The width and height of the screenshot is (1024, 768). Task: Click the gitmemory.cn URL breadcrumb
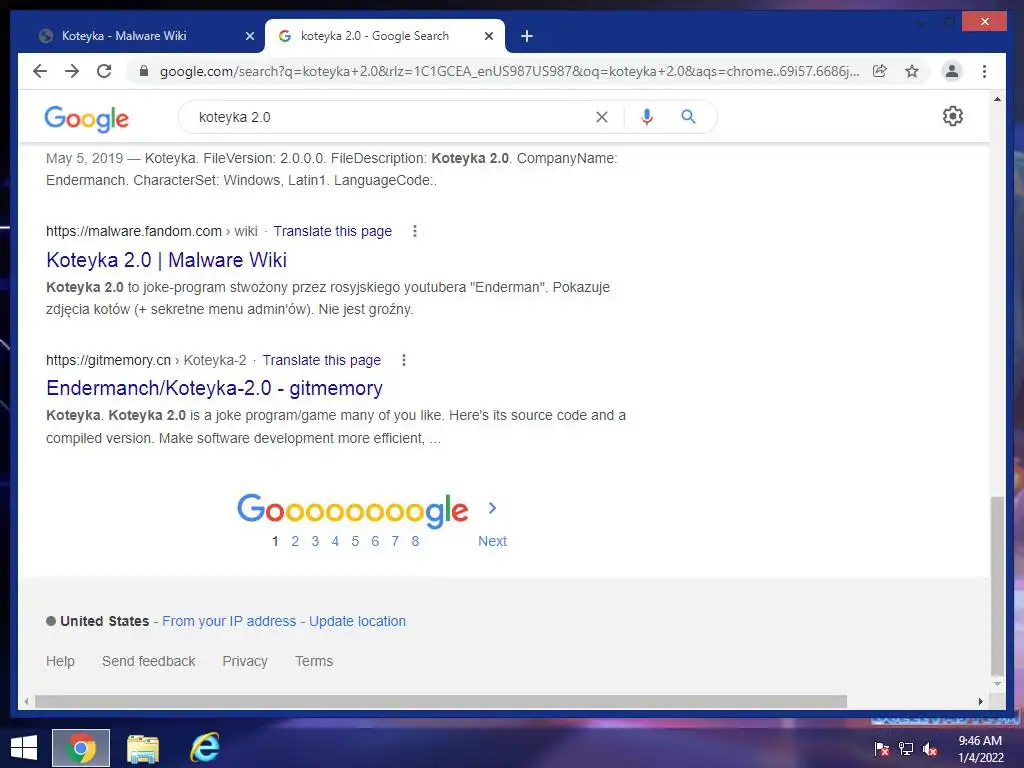coord(146,360)
